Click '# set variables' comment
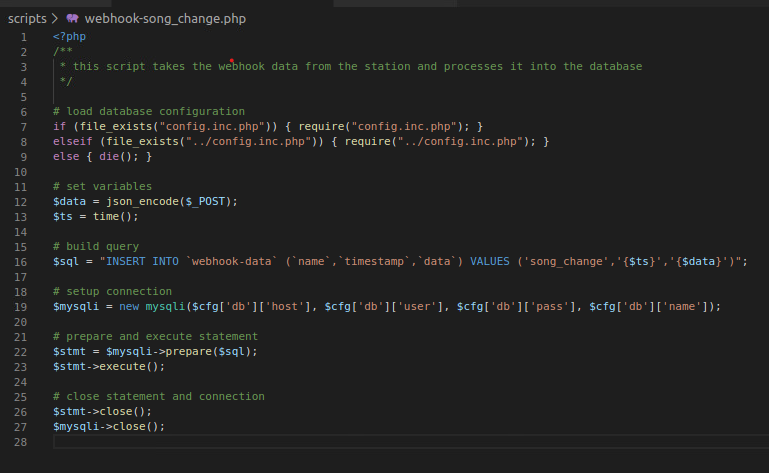 [x=103, y=186]
